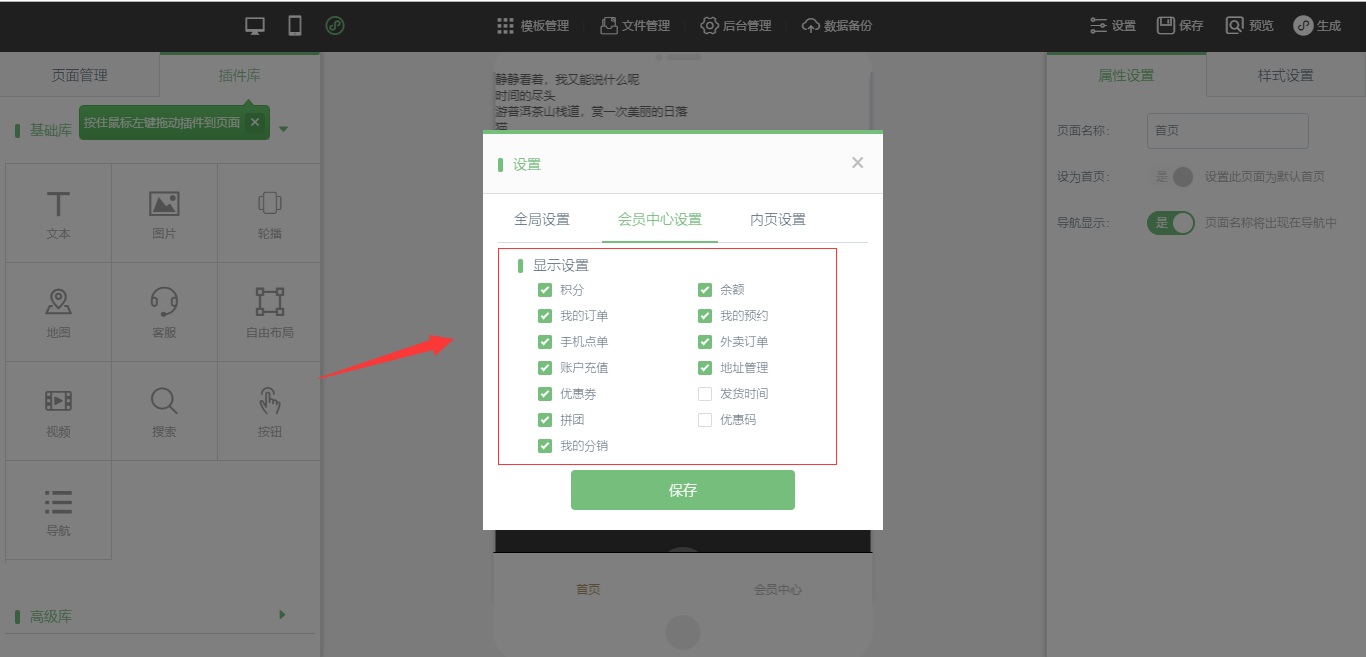This screenshot has height=657, width=1366.
Task: Open 模板管理 grid icon
Action: pyautogui.click(x=506, y=26)
